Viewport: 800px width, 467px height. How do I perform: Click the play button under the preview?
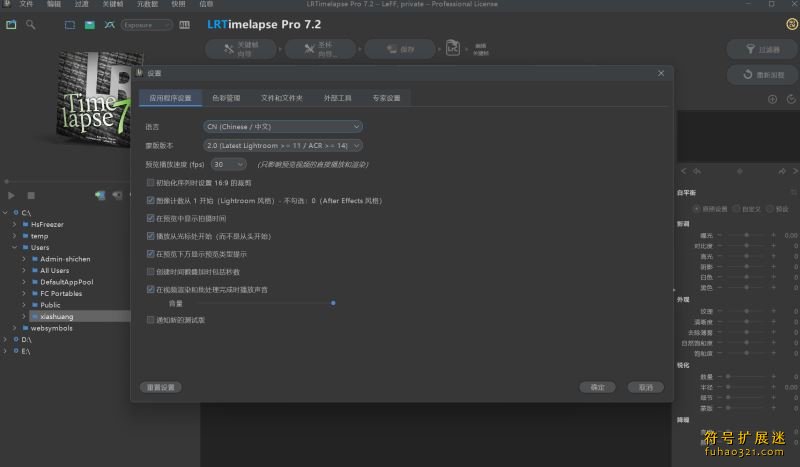[x=11, y=195]
